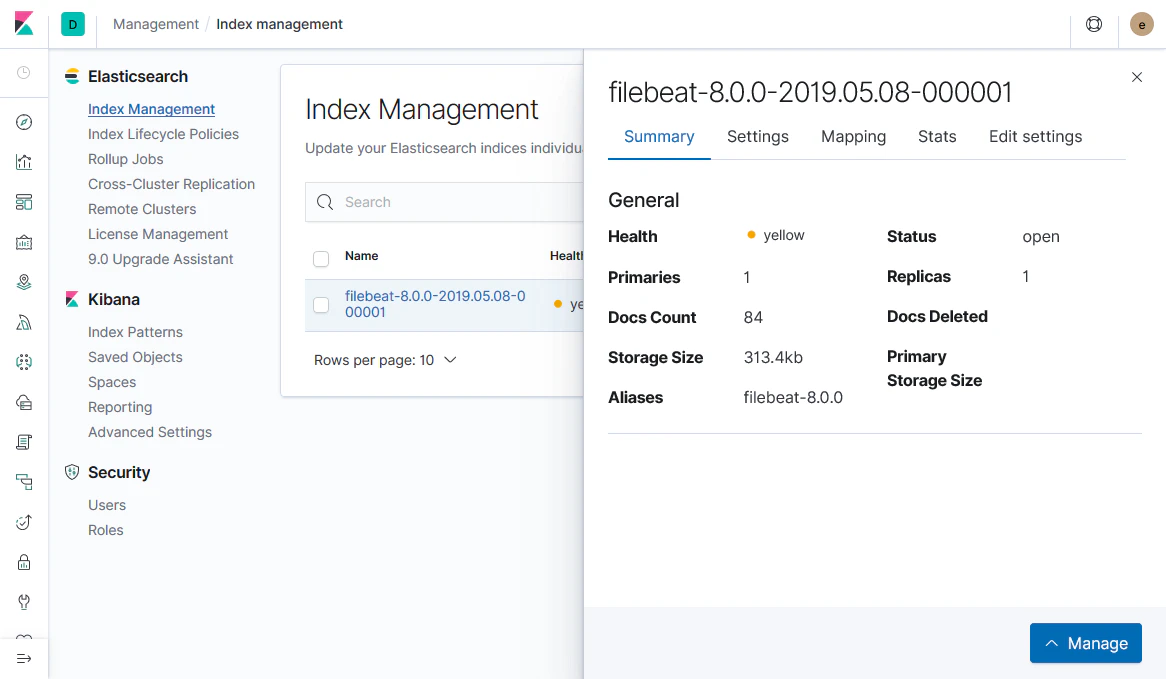1166x679 pixels.
Task: Open Canvas from the side navigation
Action: [x=24, y=242]
